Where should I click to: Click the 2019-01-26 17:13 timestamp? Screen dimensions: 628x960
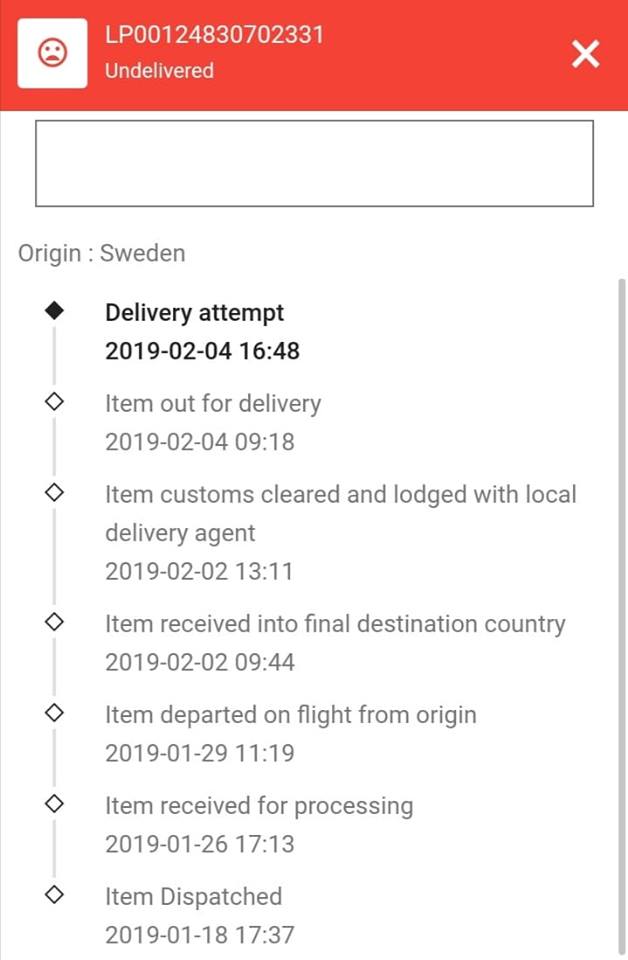[200, 844]
